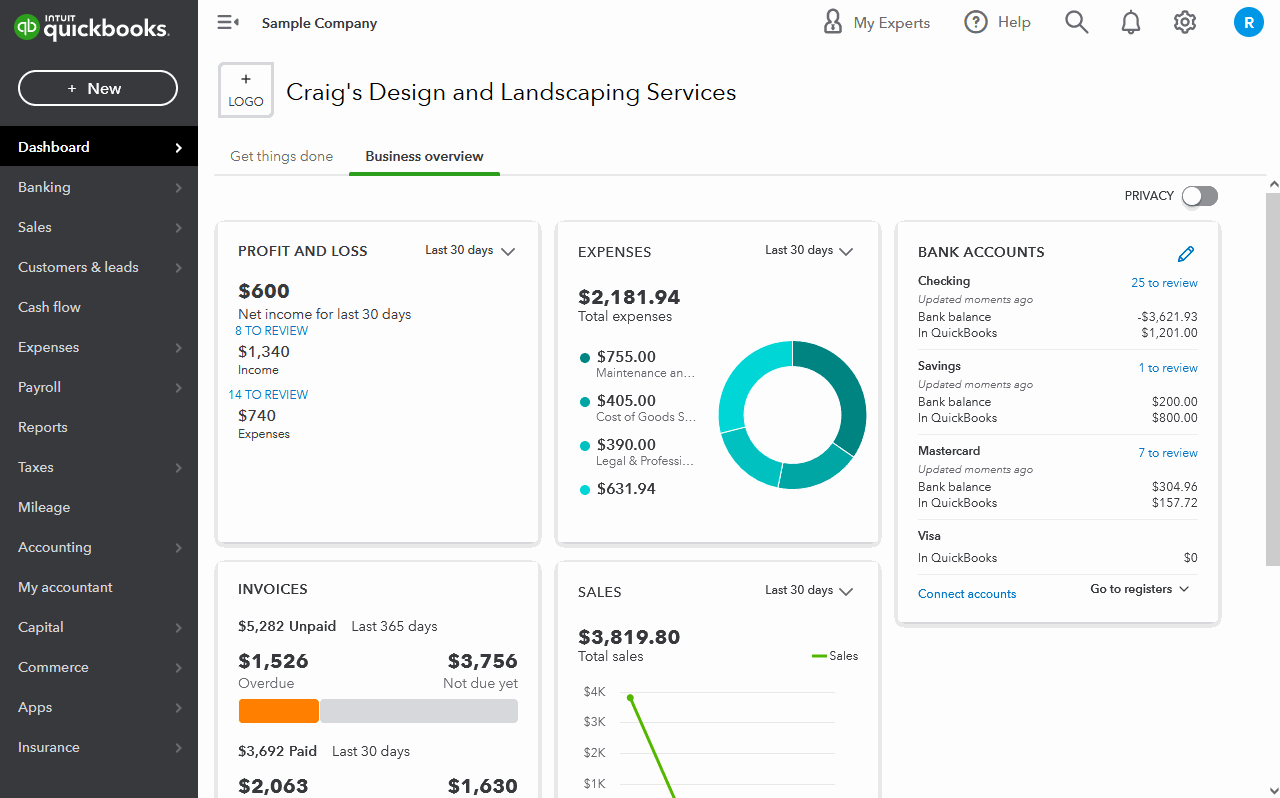Expand the Capital chevron
The height and width of the screenshot is (798, 1280).
click(178, 627)
